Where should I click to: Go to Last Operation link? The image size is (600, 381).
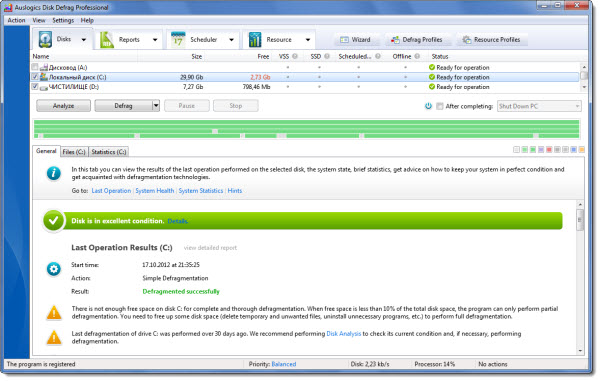click(111, 190)
